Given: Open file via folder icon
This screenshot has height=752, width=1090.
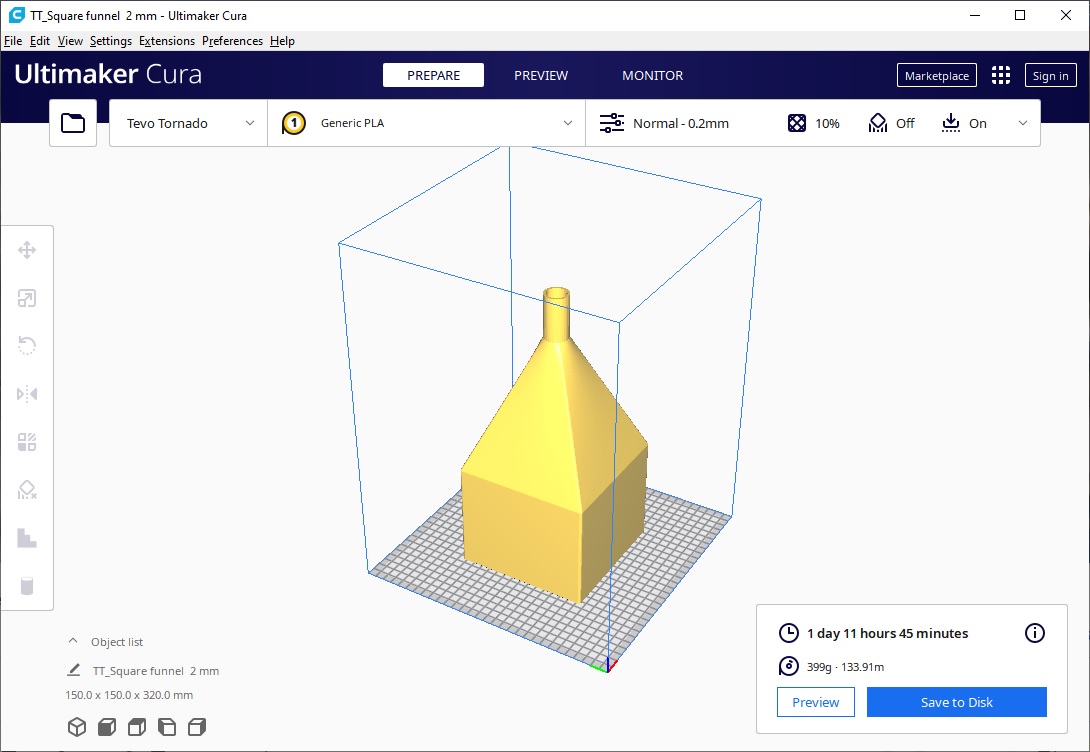Looking at the screenshot, I should coord(73,123).
